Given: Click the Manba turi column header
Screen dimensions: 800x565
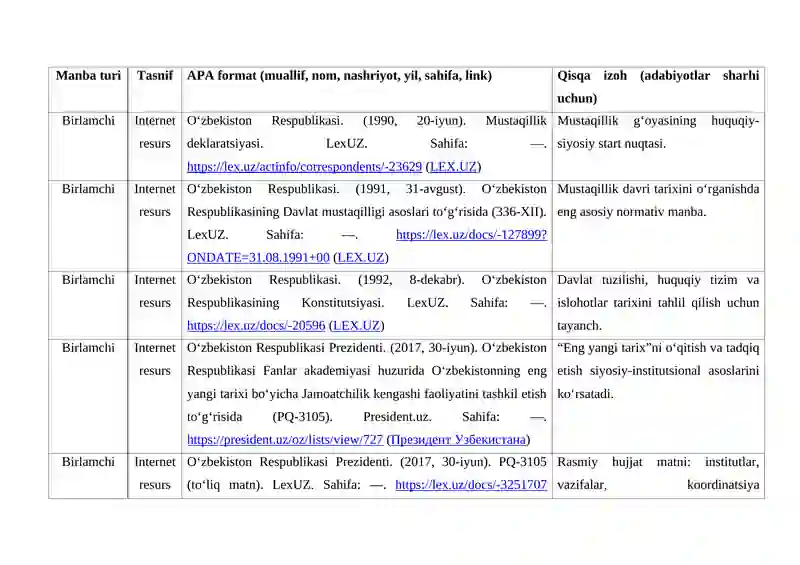Looking at the screenshot, I should pyautogui.click(x=88, y=76).
